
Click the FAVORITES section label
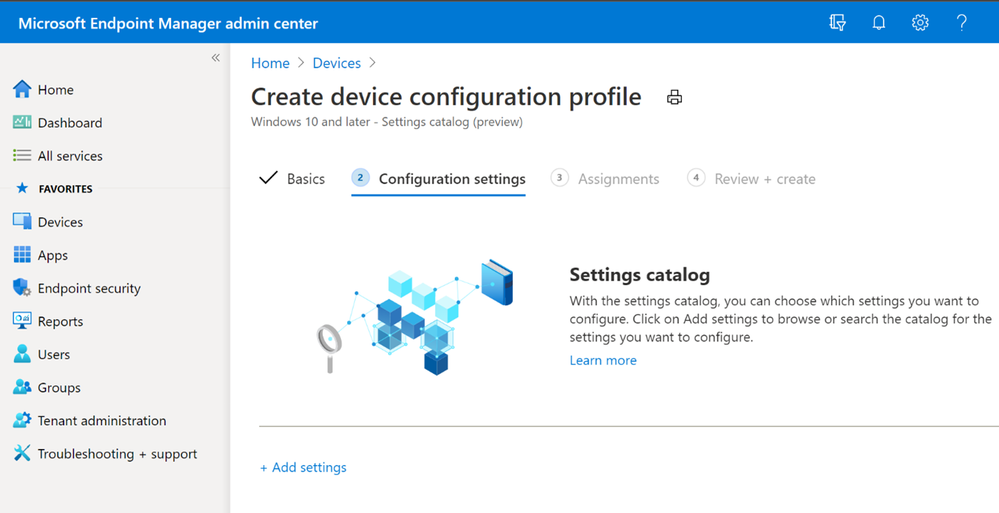(x=66, y=189)
